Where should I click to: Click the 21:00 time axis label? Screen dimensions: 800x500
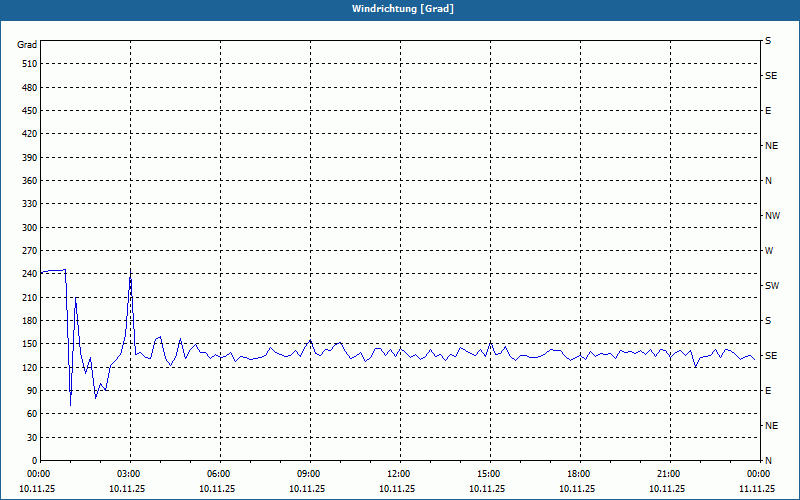(670, 474)
